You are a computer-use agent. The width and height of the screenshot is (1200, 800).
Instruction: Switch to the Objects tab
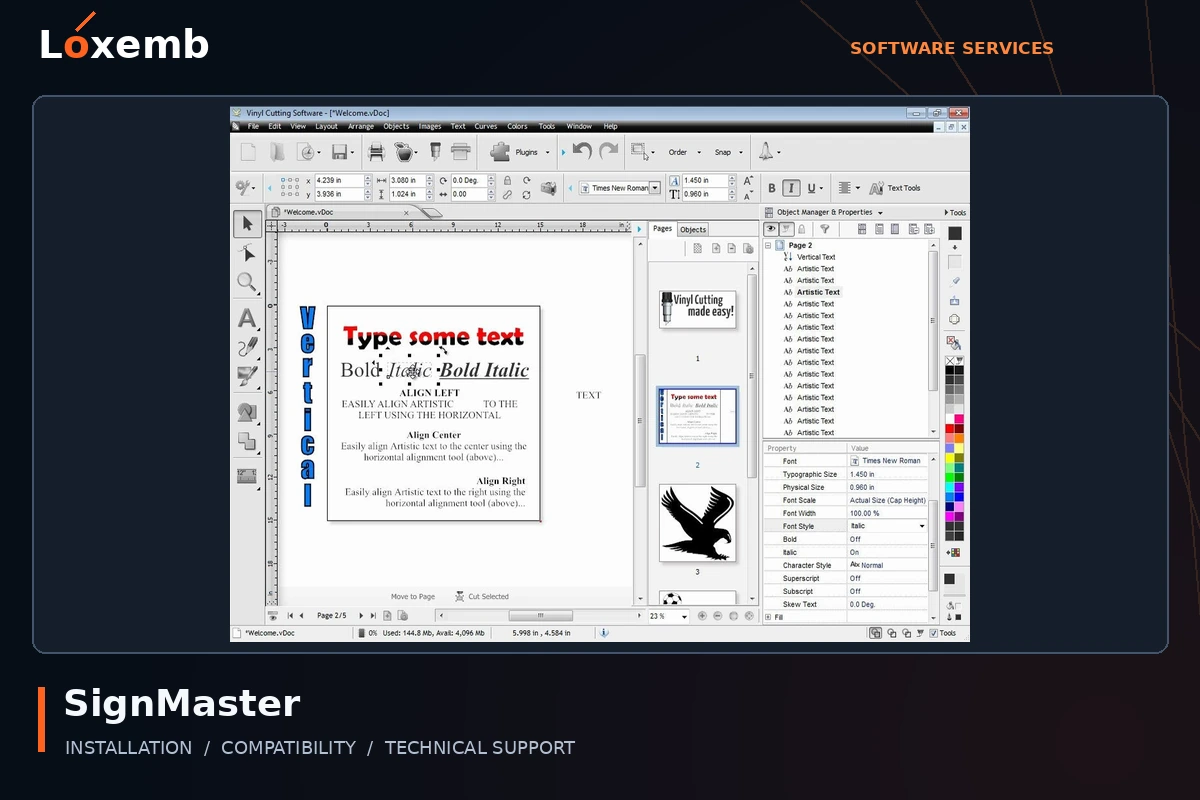(693, 229)
